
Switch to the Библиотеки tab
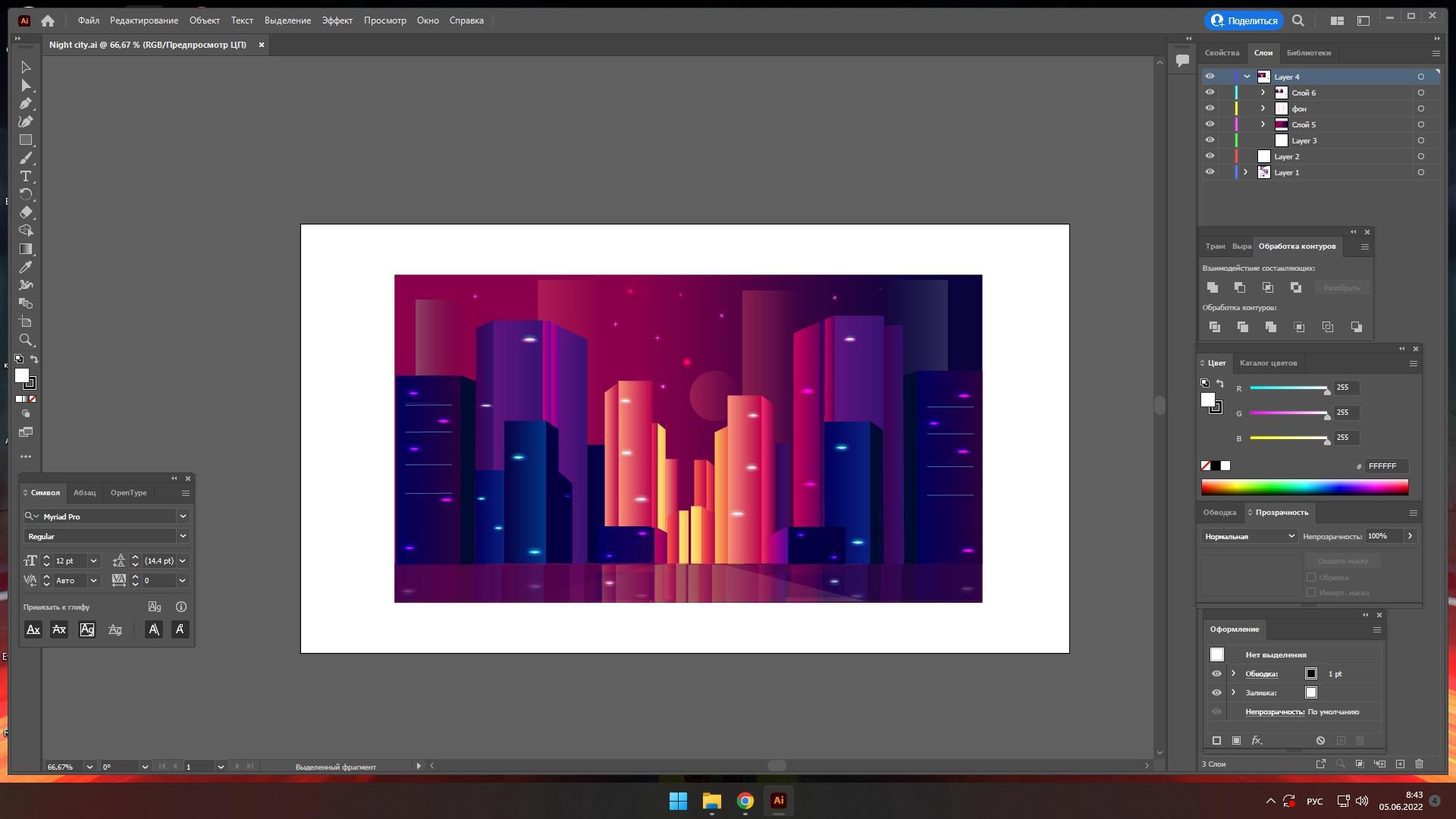(1308, 52)
